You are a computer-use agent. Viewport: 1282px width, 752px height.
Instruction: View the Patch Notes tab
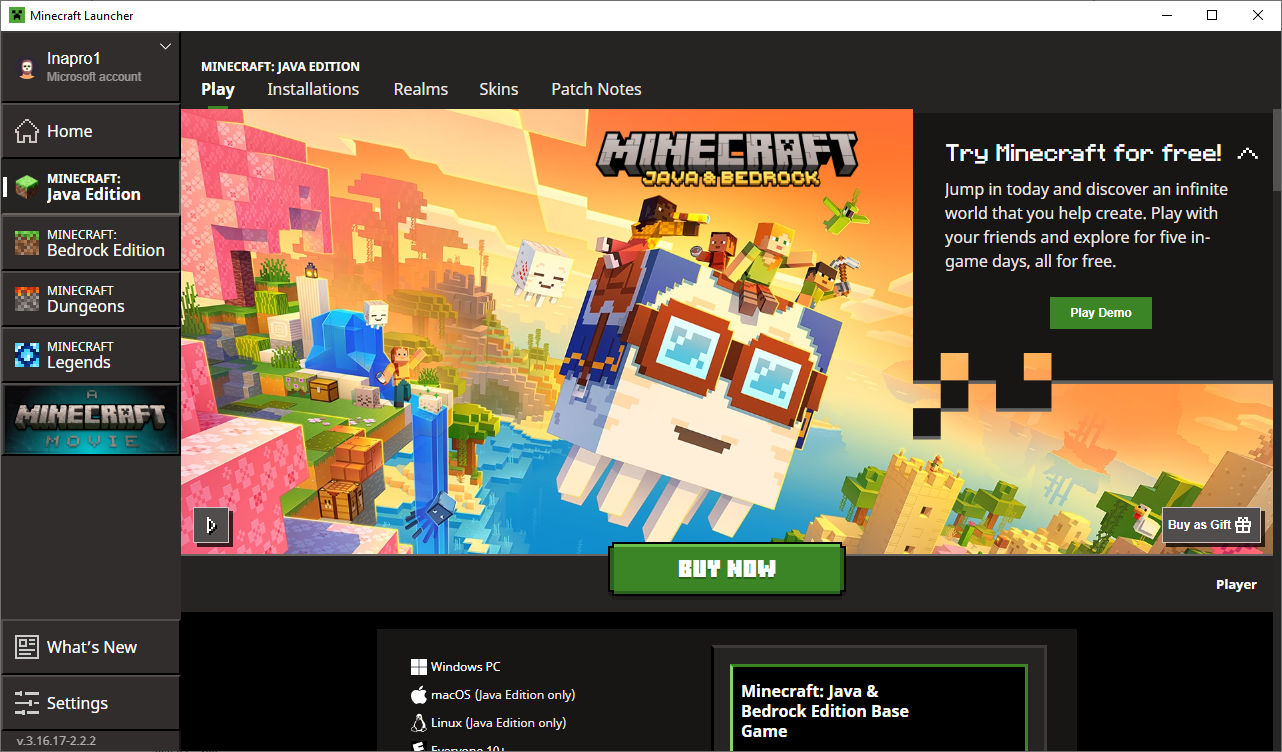click(596, 89)
